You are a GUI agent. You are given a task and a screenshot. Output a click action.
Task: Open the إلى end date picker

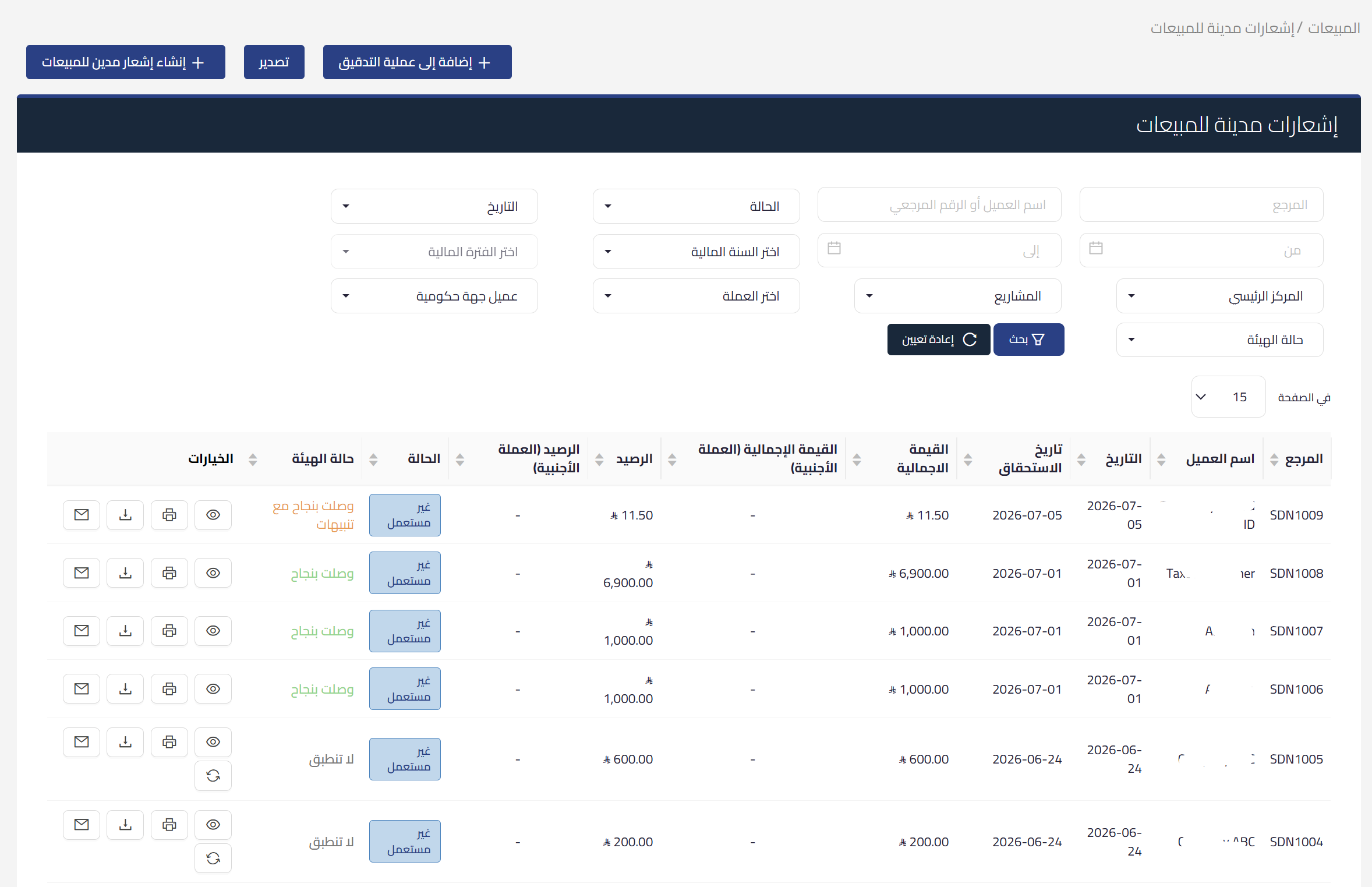tap(939, 250)
